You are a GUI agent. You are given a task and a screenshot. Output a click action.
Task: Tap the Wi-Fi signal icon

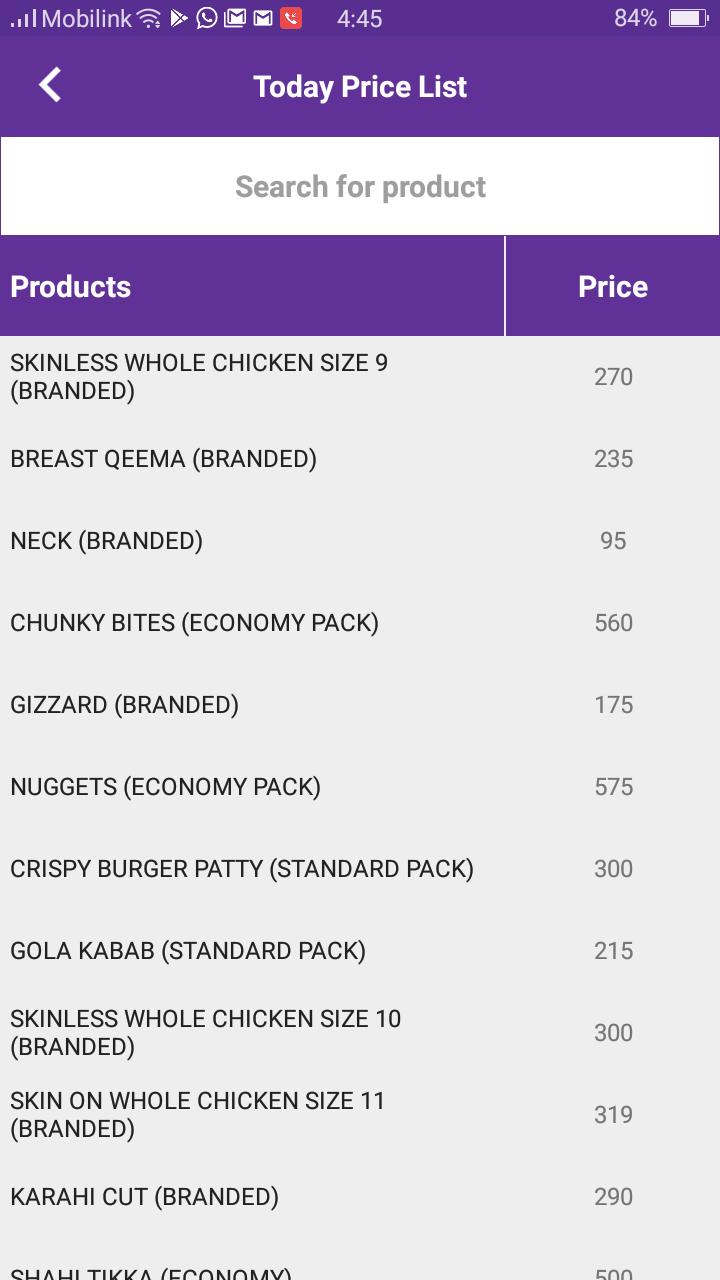149,18
